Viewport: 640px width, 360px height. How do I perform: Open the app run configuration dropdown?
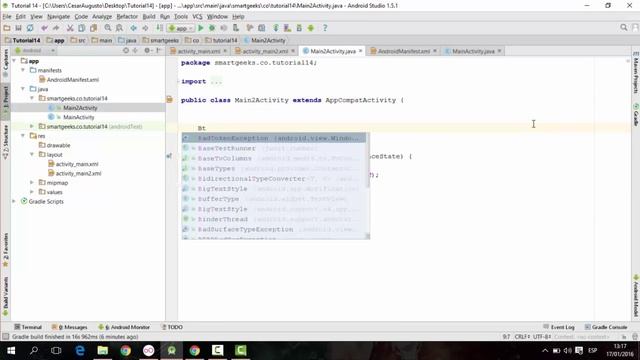point(180,28)
